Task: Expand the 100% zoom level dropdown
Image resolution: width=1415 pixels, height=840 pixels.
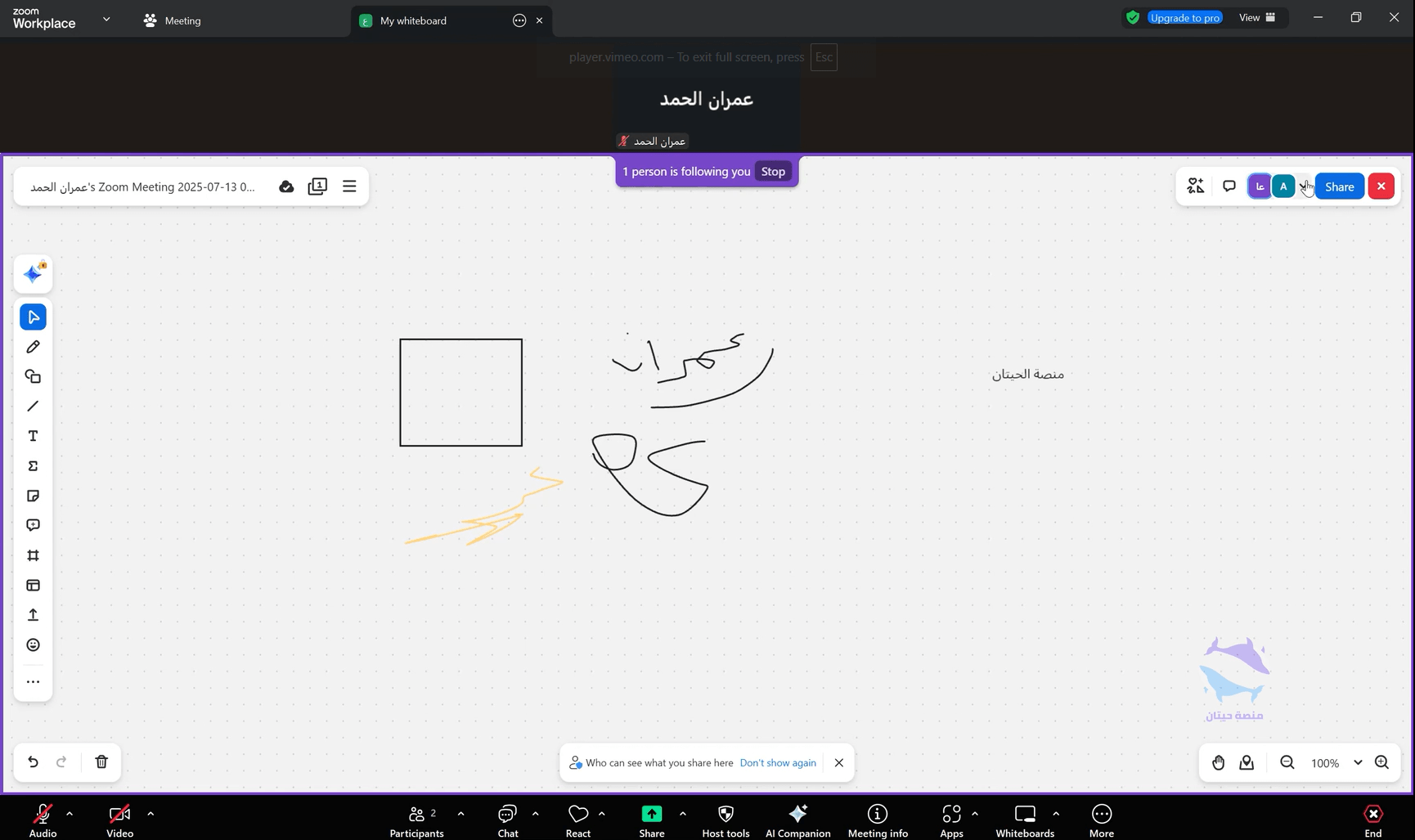Action: [1358, 762]
